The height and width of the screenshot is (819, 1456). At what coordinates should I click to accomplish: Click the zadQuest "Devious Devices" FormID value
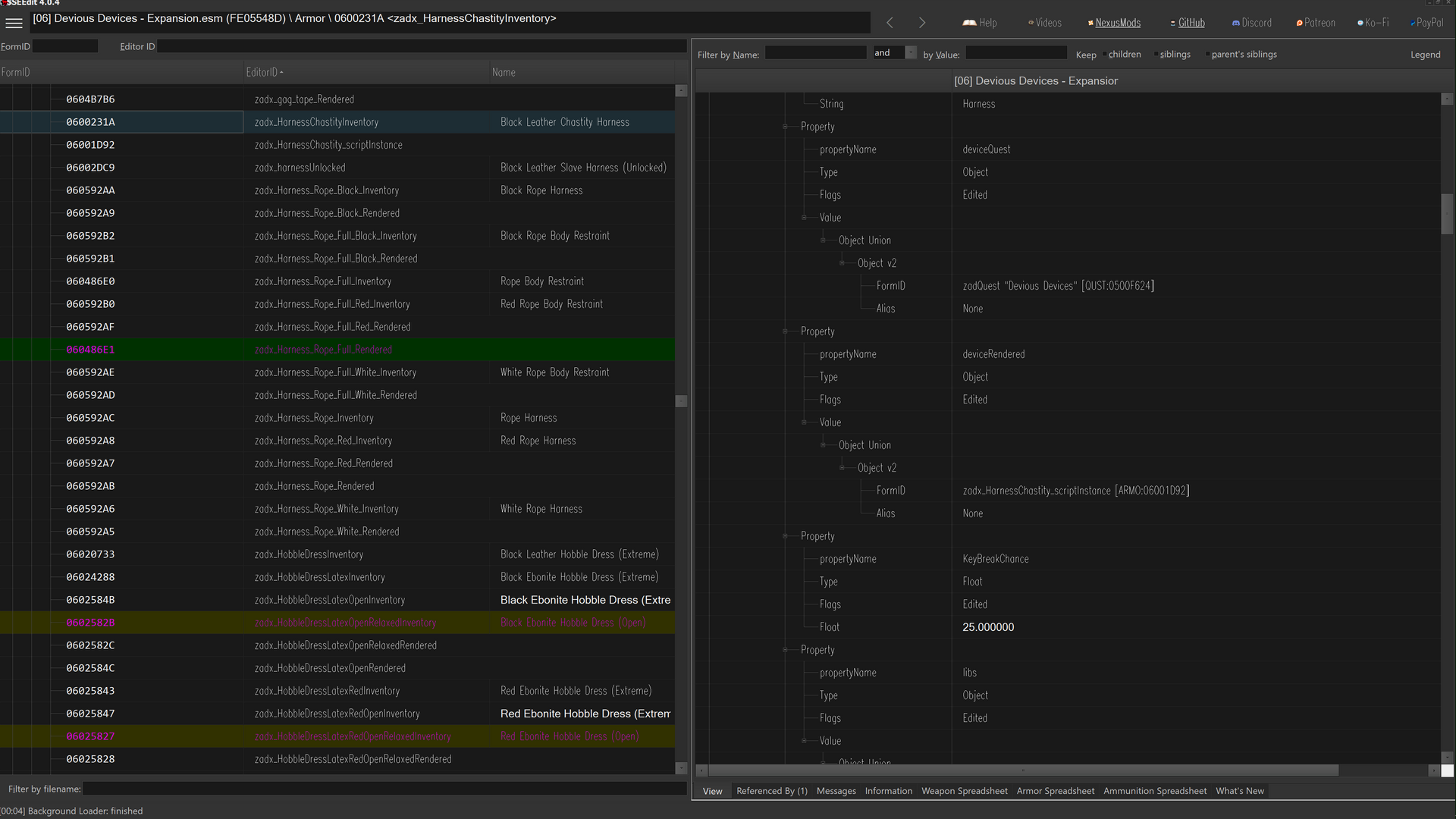pos(1058,286)
